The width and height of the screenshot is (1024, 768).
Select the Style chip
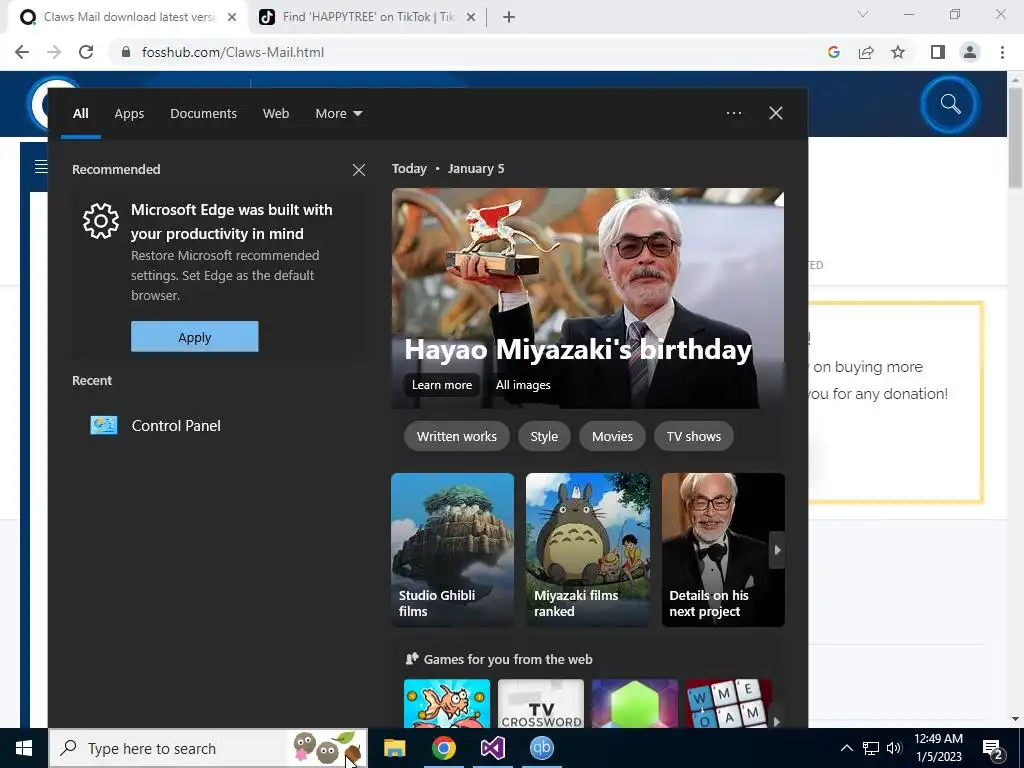(x=544, y=436)
